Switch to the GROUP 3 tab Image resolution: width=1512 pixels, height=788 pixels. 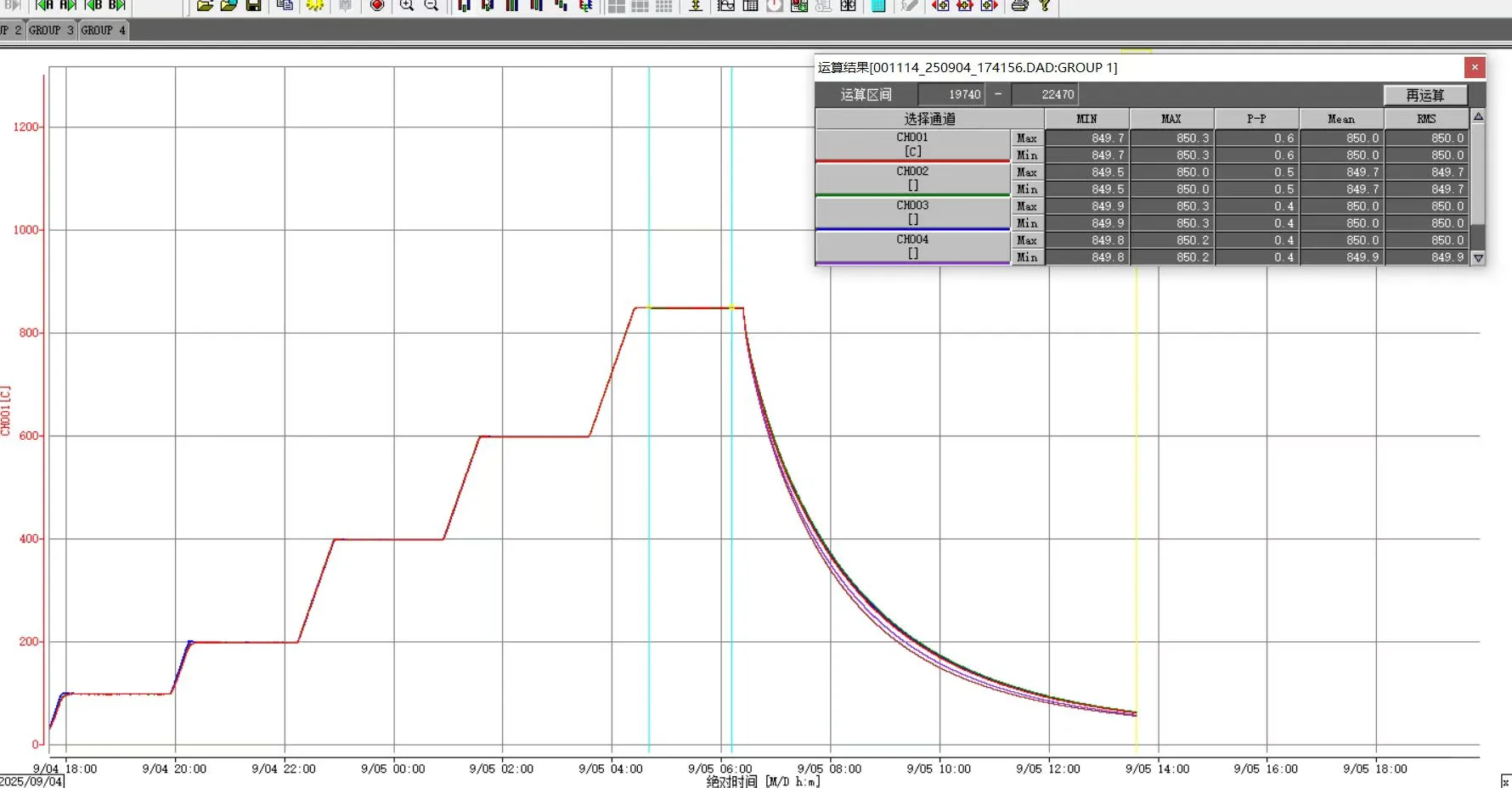point(52,31)
